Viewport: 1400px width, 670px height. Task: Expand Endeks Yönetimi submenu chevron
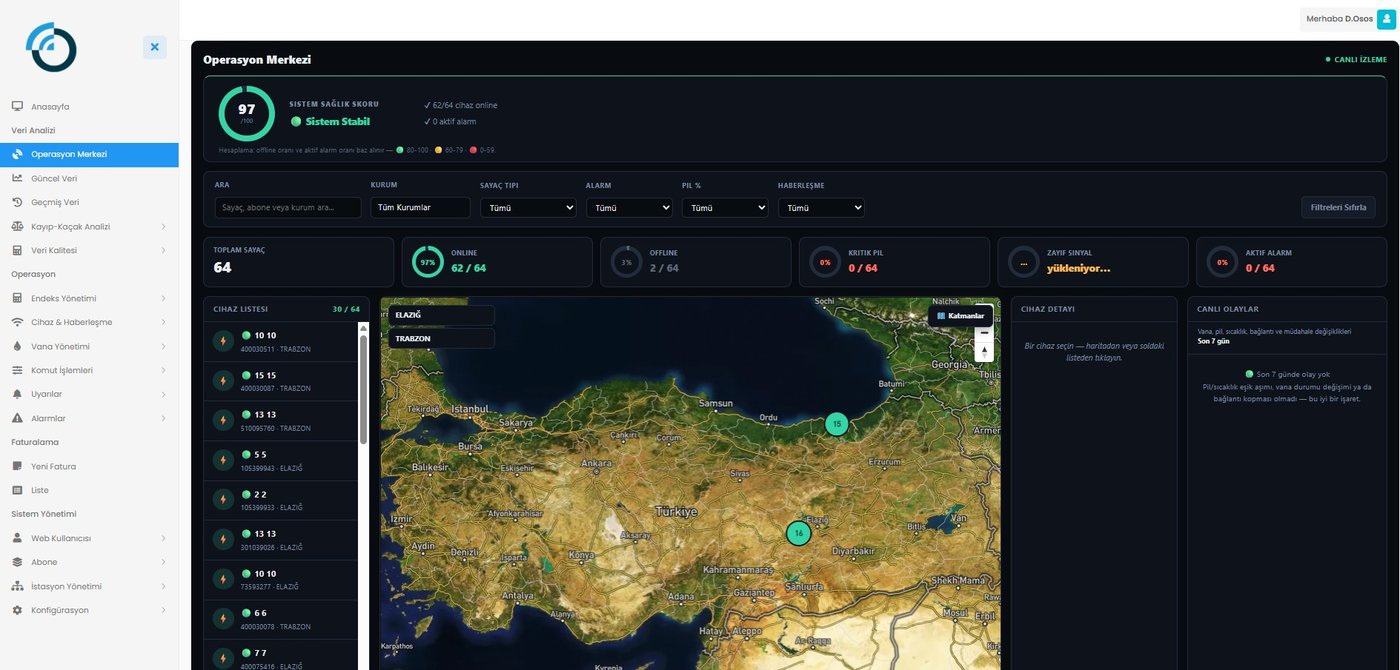click(x=163, y=298)
